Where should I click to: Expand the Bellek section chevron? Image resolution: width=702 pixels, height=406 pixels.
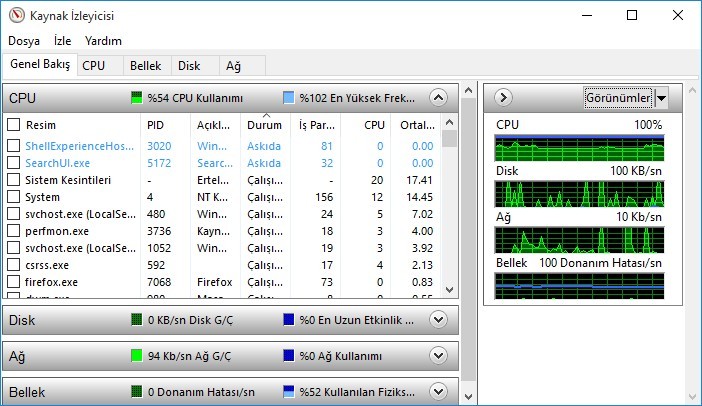point(438,392)
